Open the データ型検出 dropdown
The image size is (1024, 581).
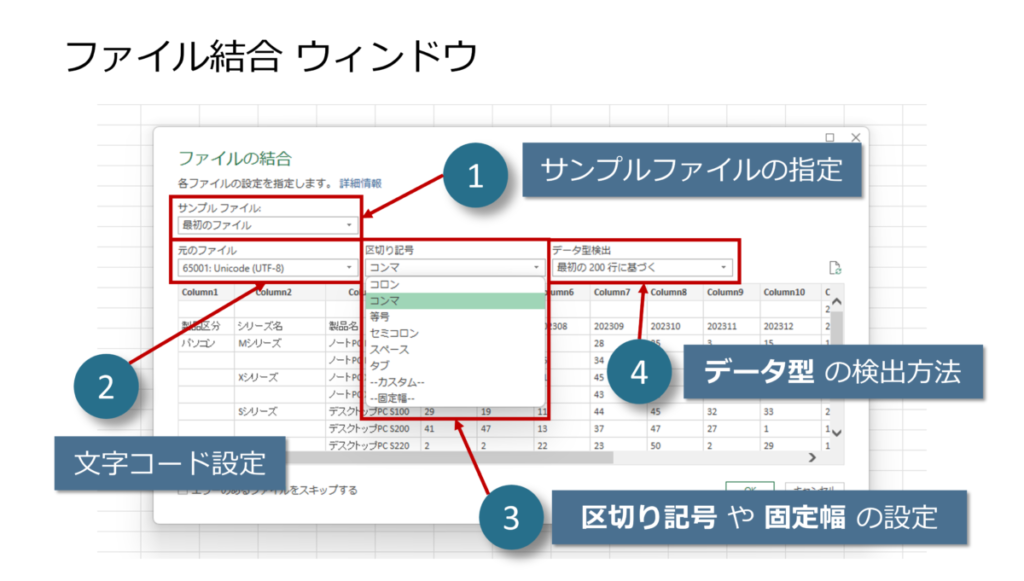click(x=722, y=268)
